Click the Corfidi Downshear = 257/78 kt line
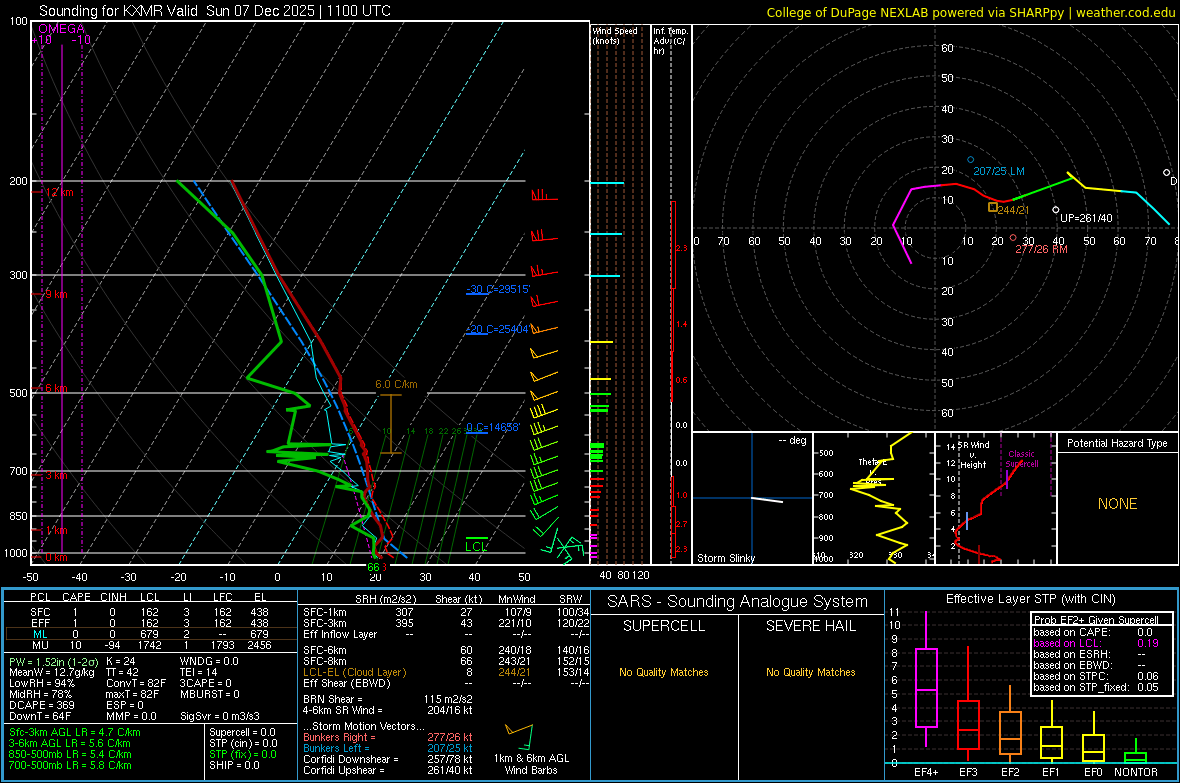The image size is (1180, 783). click(388, 759)
